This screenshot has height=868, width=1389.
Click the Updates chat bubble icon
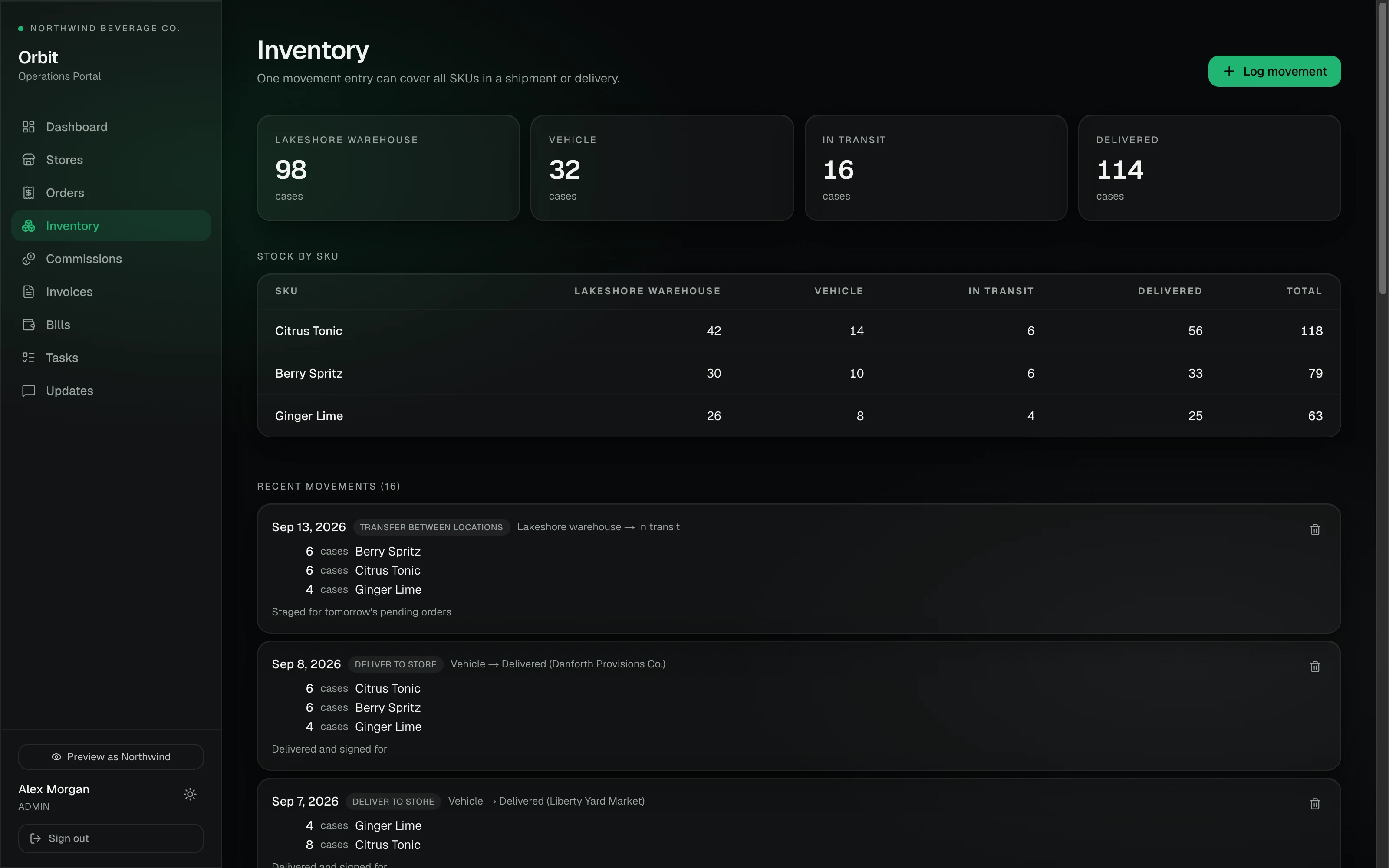(x=29, y=391)
